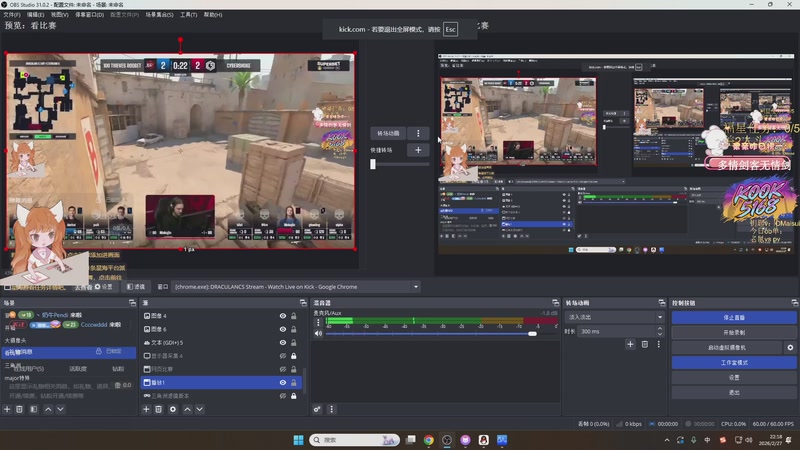Mute the 麦克风/Aux speaker icon

[318, 333]
